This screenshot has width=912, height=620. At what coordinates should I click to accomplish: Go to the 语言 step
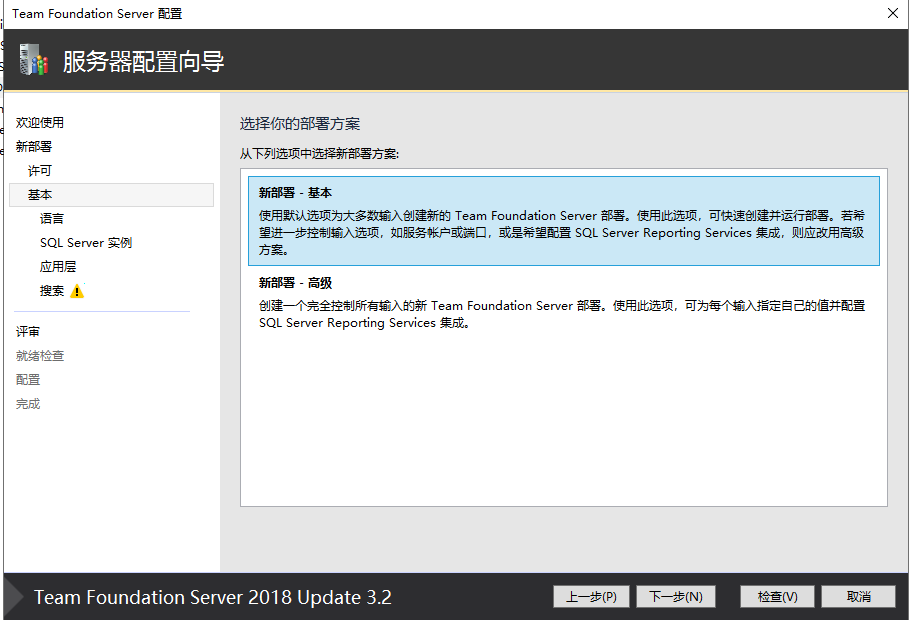[x=52, y=219]
